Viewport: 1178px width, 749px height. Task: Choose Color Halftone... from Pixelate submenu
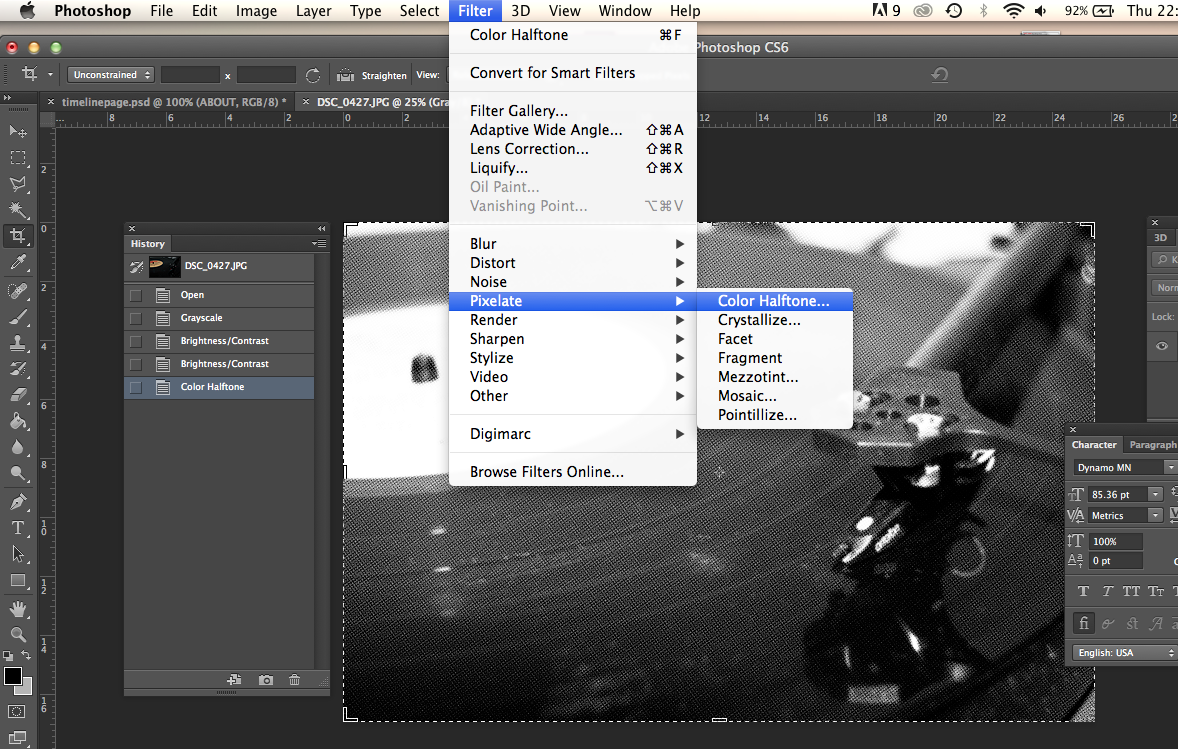pos(775,301)
